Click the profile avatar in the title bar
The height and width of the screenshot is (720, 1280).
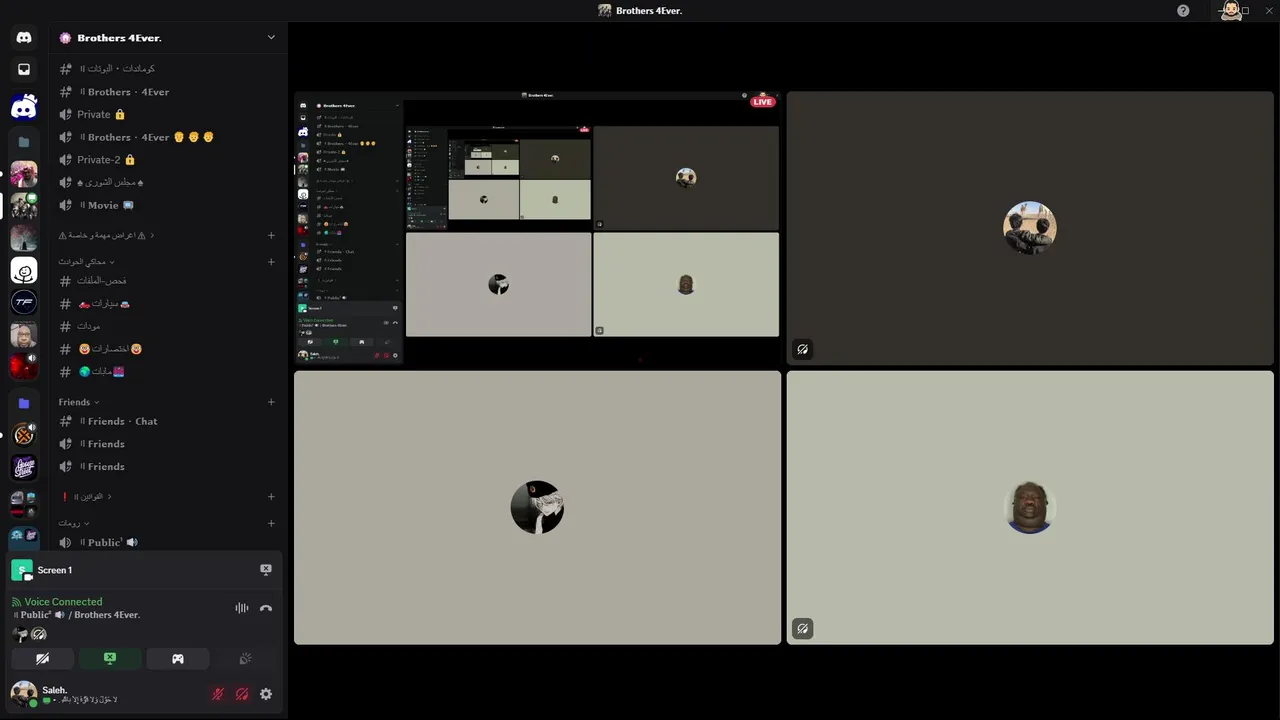(x=1231, y=10)
